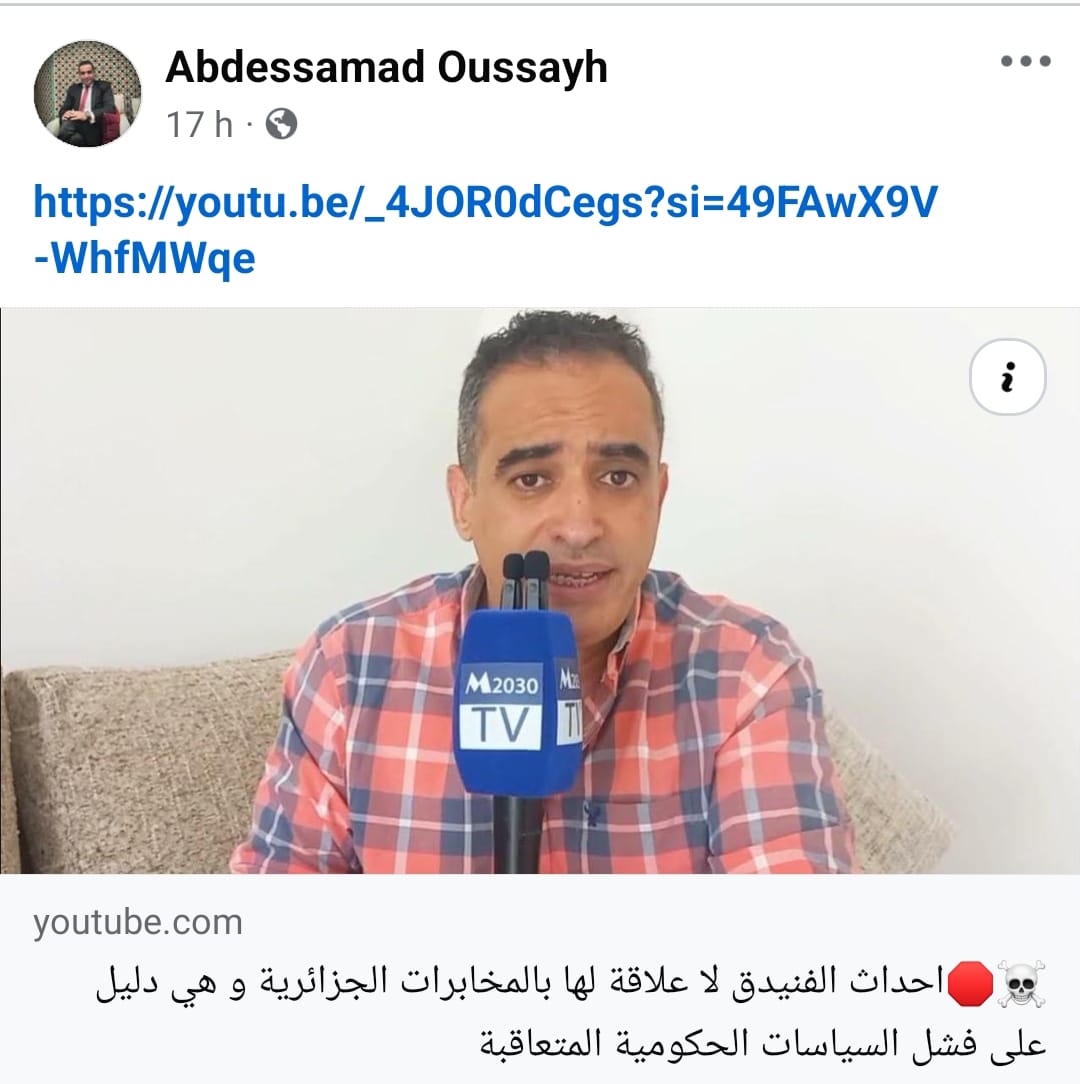Click the info "i" icon on preview
This screenshot has height=1084, width=1080.
coord(1007,377)
